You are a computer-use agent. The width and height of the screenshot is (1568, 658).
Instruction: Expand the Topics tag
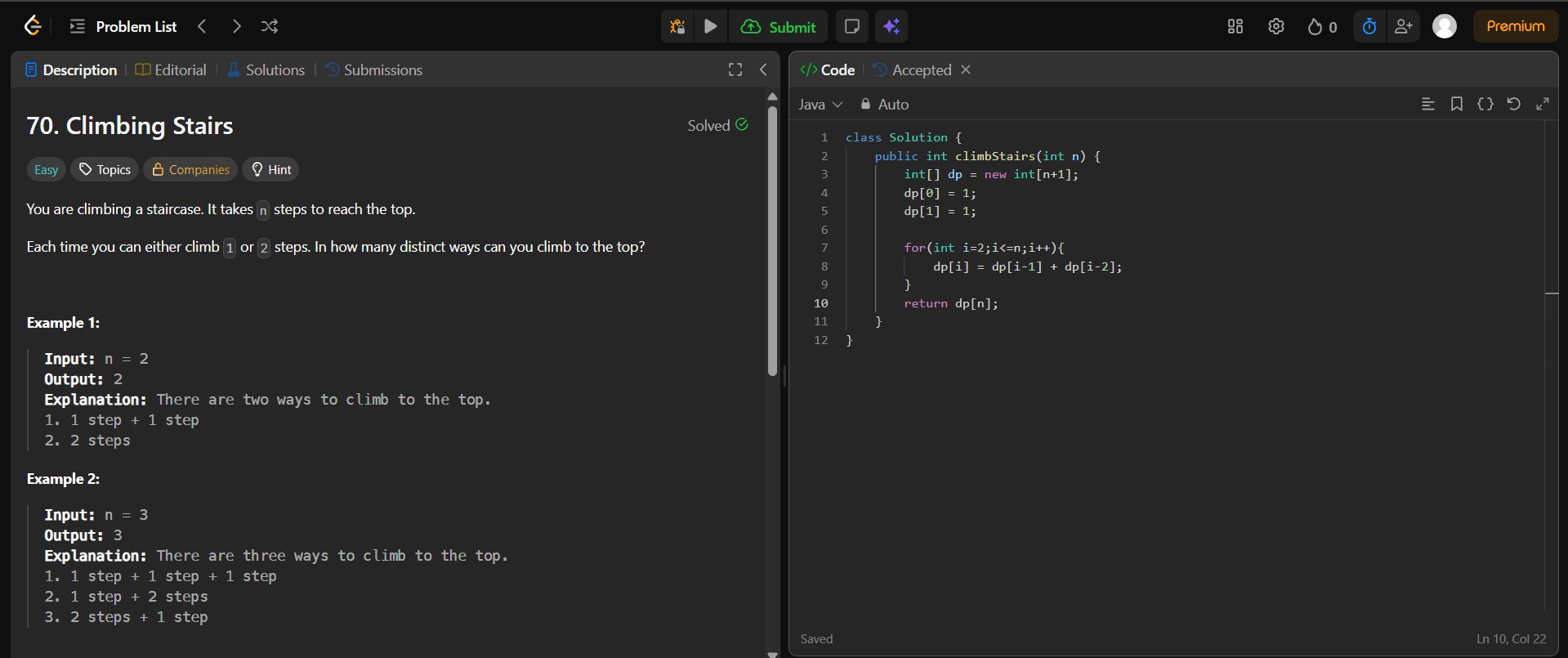click(105, 169)
